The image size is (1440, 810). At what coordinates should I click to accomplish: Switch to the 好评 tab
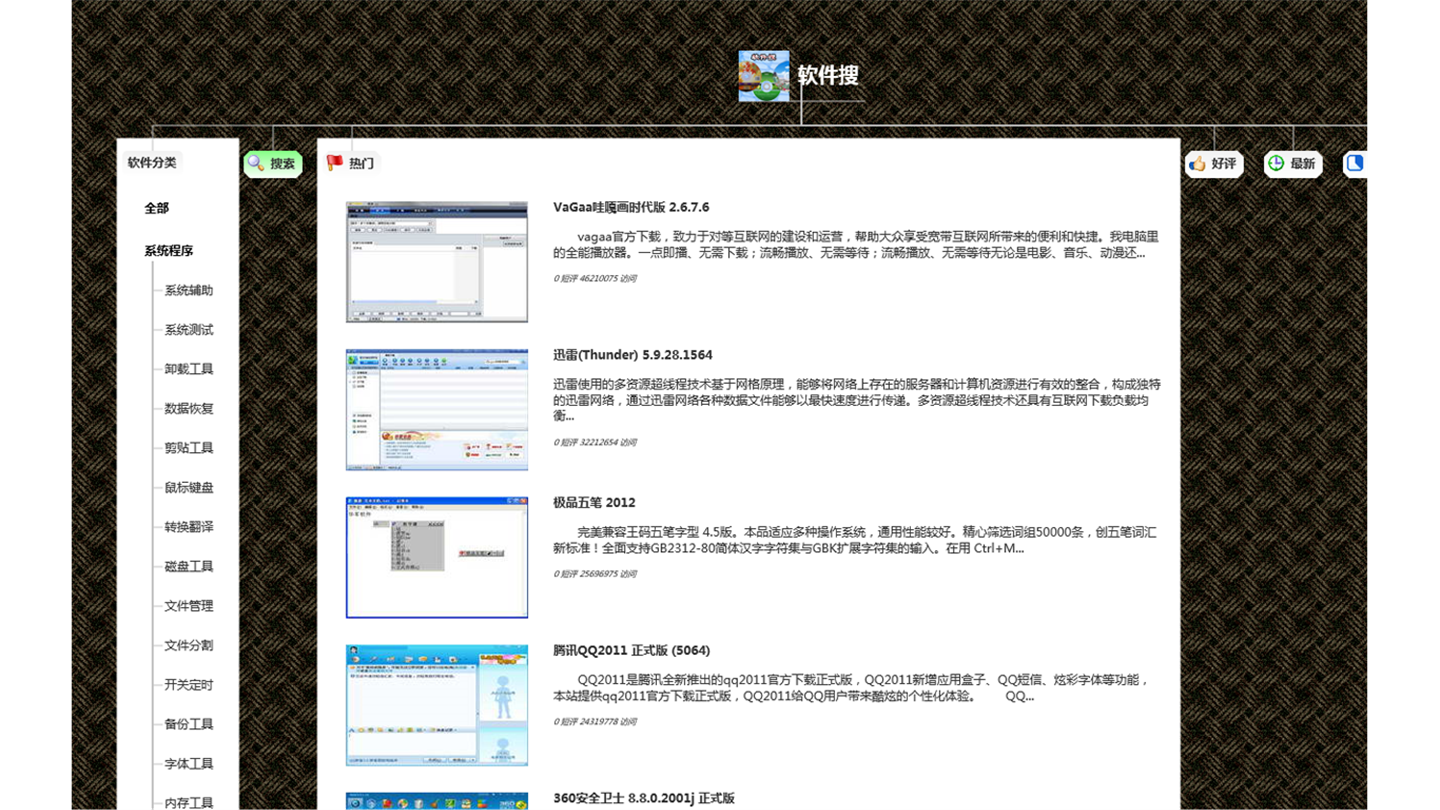[x=1214, y=163]
